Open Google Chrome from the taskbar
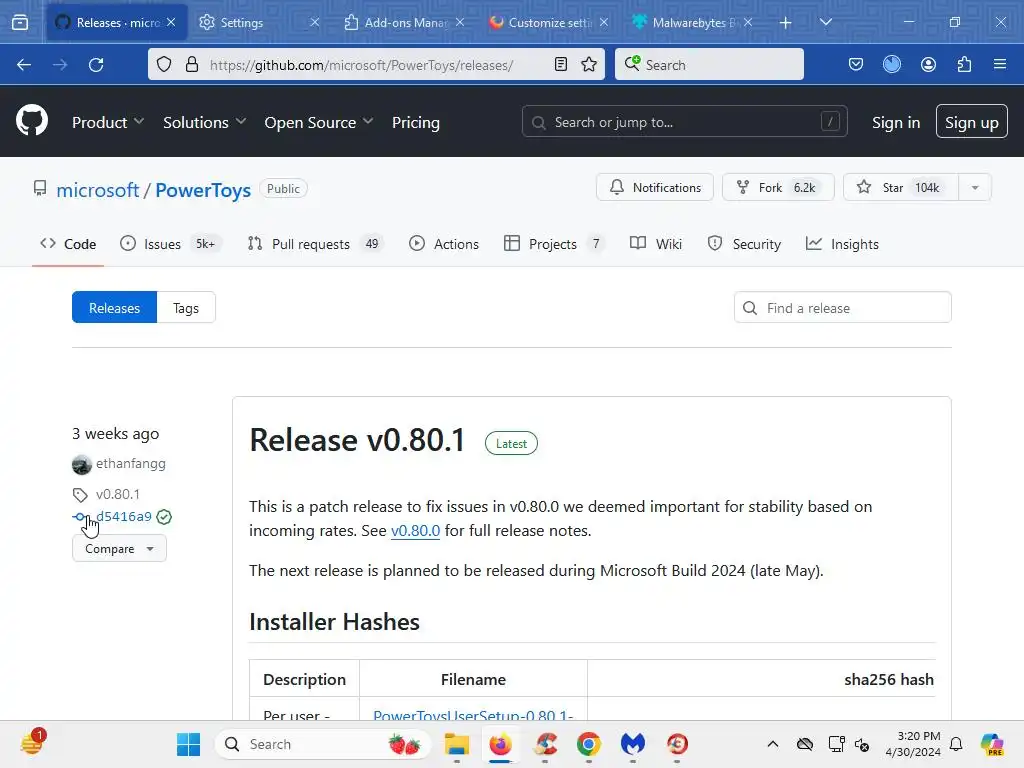This screenshot has height=768, width=1024. (x=588, y=744)
